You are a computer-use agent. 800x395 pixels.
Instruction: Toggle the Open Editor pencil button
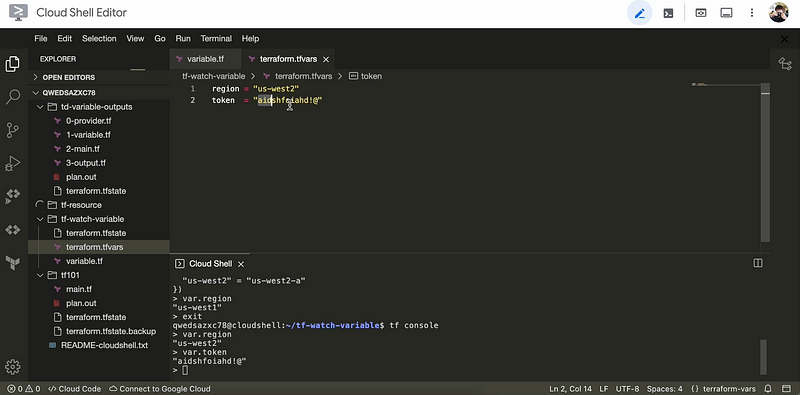639,13
